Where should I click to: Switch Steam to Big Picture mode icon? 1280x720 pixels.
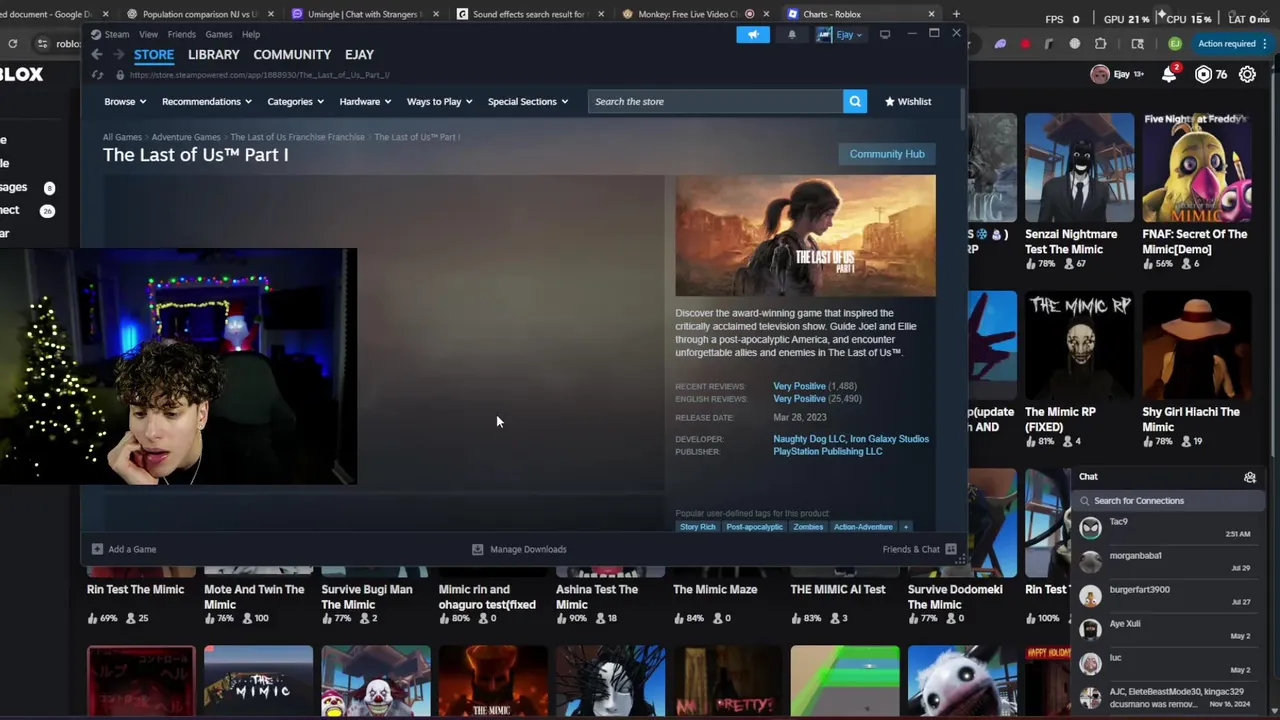(885, 34)
